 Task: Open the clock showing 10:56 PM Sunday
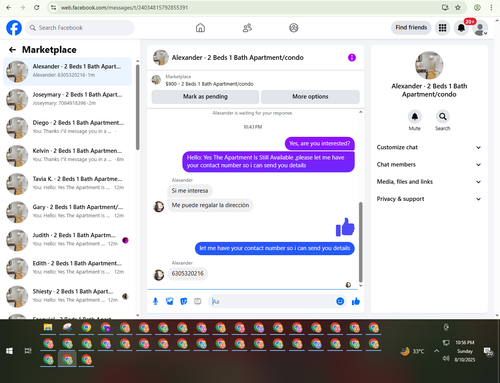465,351
